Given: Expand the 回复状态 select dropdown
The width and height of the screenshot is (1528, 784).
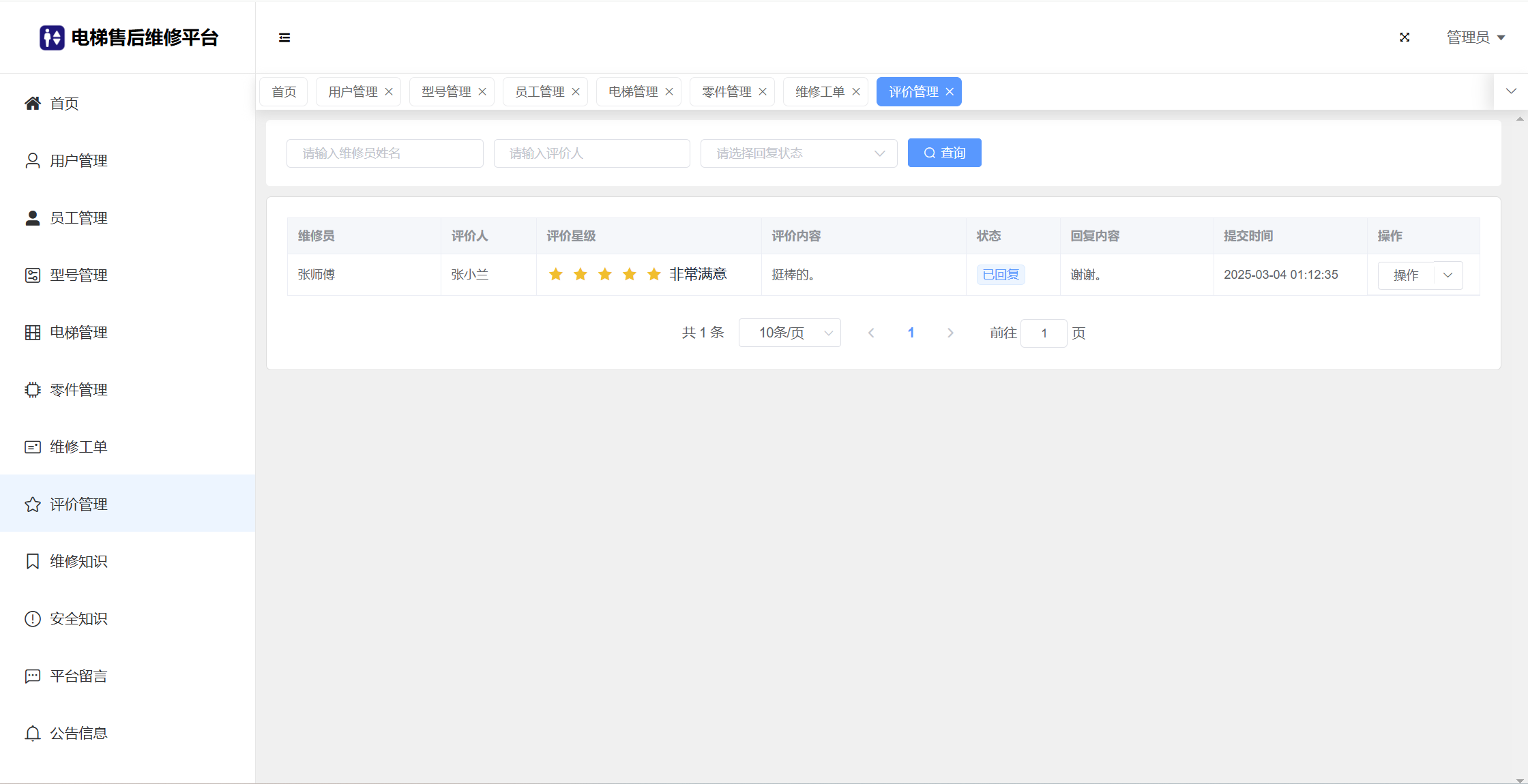Looking at the screenshot, I should point(798,153).
